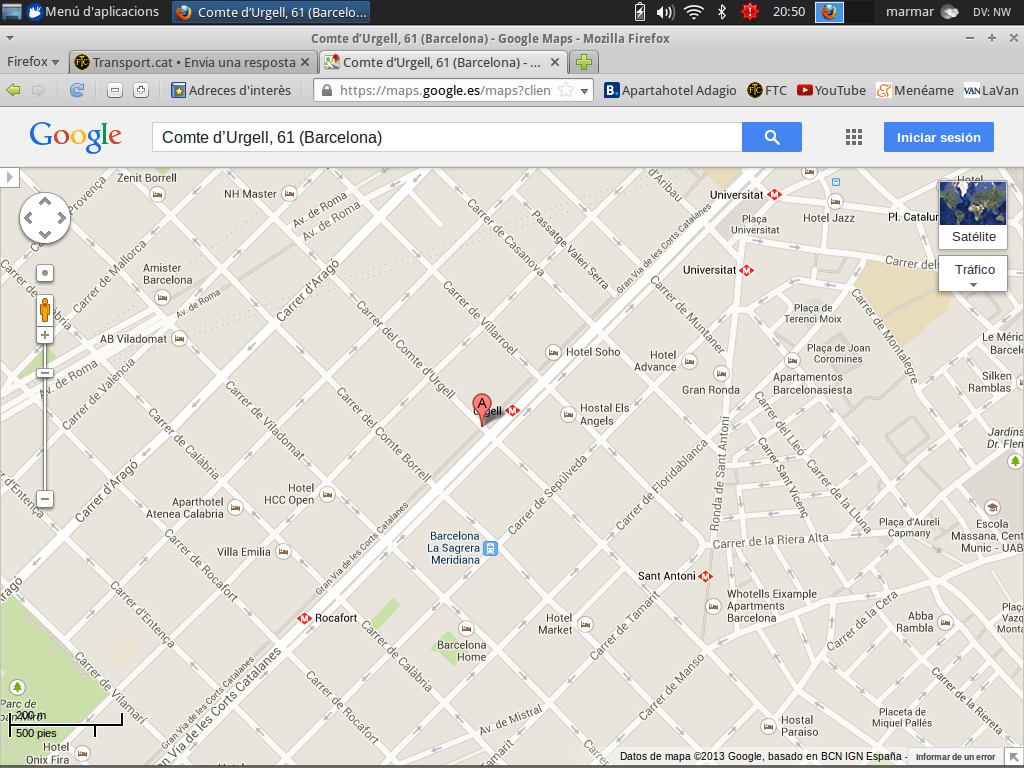Screen dimensions: 1024x768
Task: Click the Whotells Eixample Apartments Barcelona label
Action: pyautogui.click(x=772, y=606)
